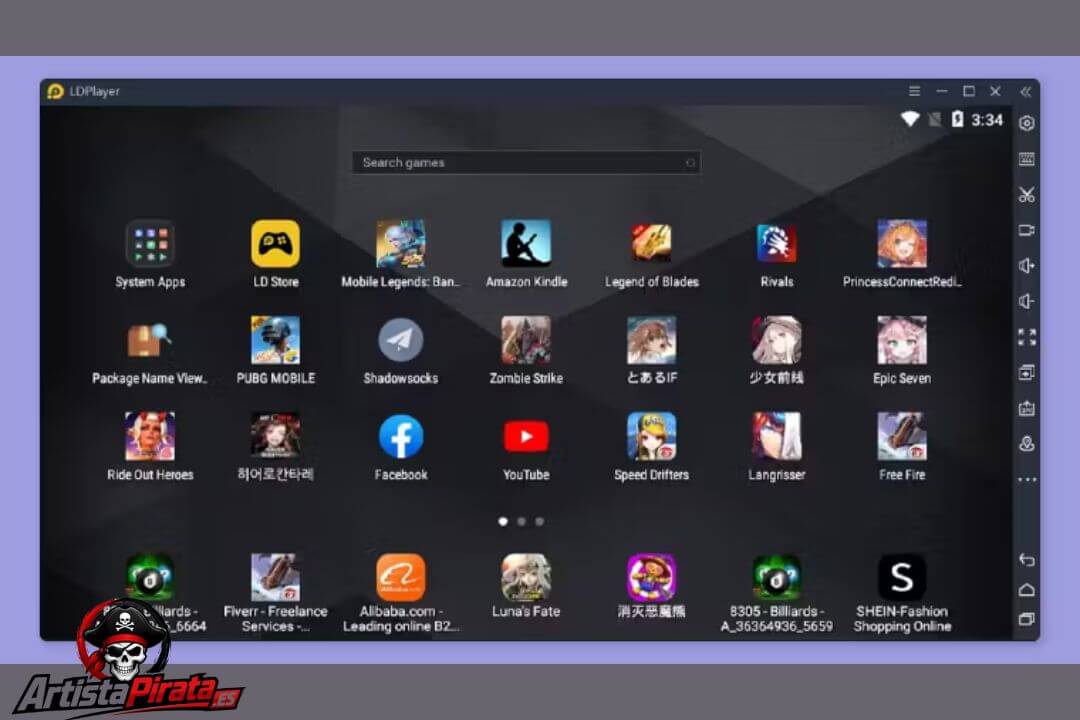Open Speed Drifters game
The width and height of the screenshot is (1080, 720).
point(652,437)
